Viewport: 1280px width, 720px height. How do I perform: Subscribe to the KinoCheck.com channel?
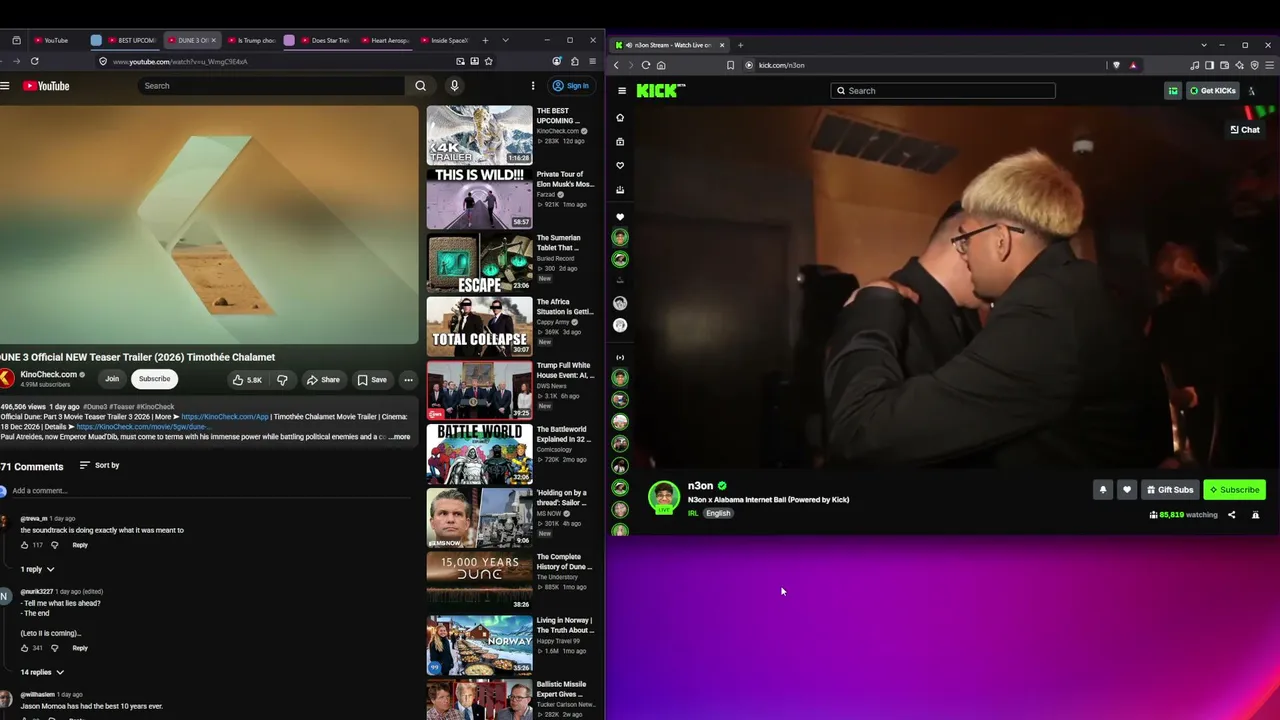click(154, 379)
